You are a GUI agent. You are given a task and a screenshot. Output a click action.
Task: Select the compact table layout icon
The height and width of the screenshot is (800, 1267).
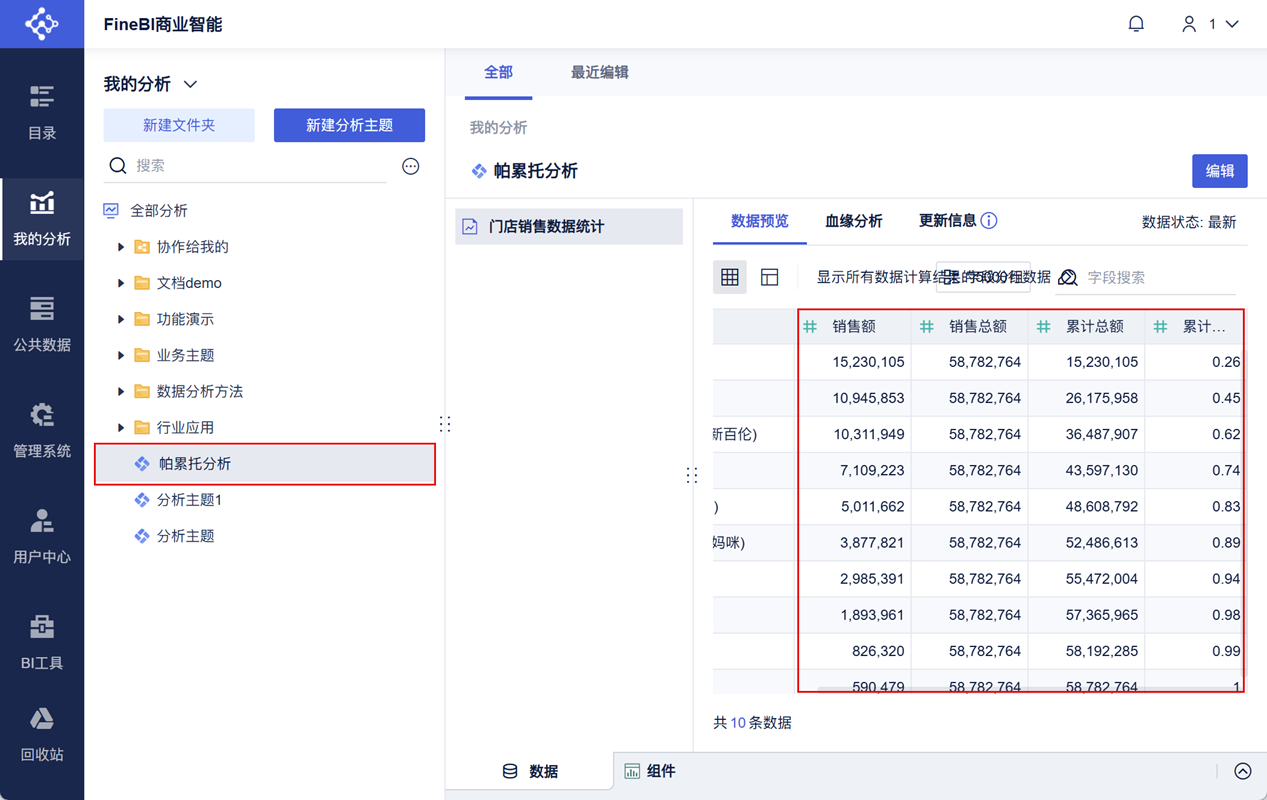click(769, 276)
